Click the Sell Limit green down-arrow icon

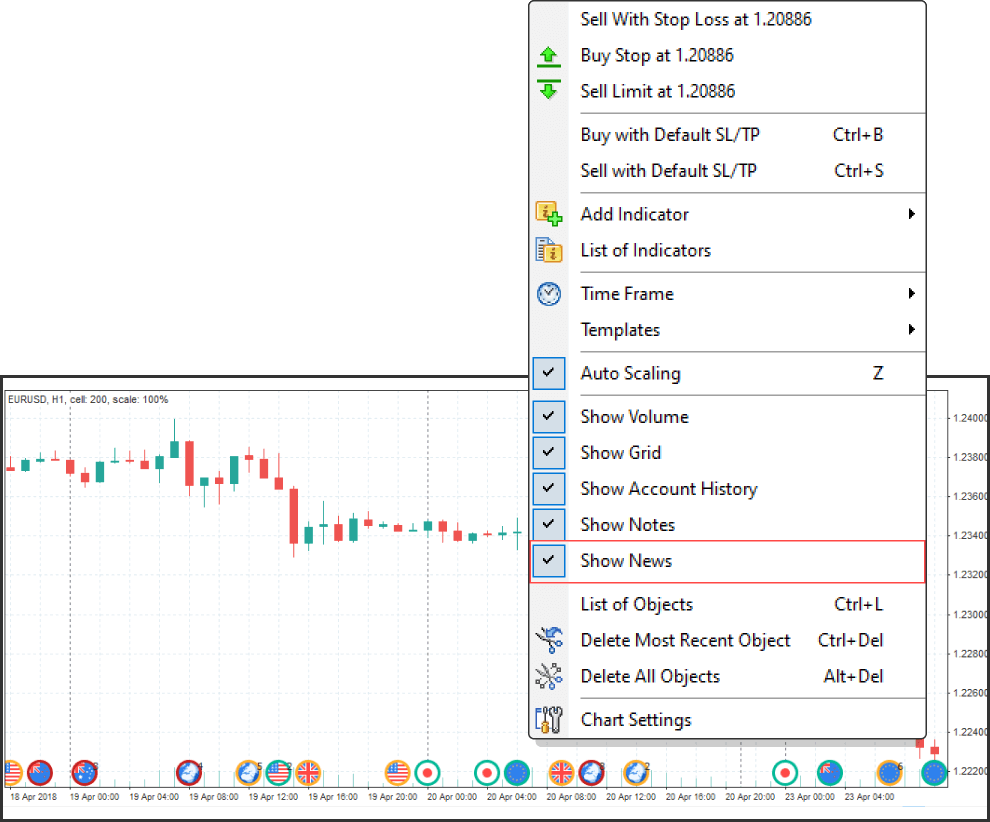click(x=549, y=91)
